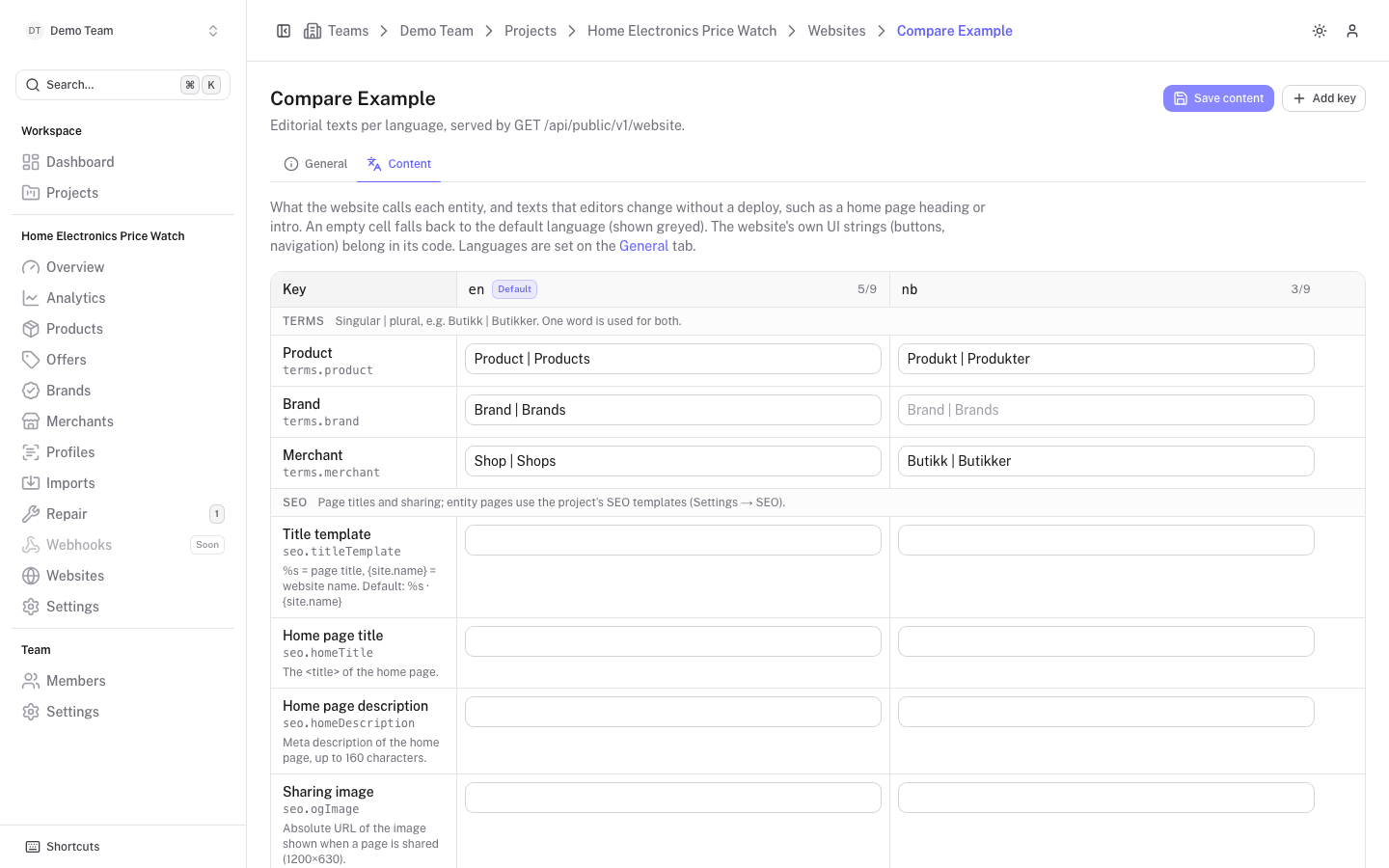Edit the English Brand term field
1389x868 pixels.
[673, 410]
